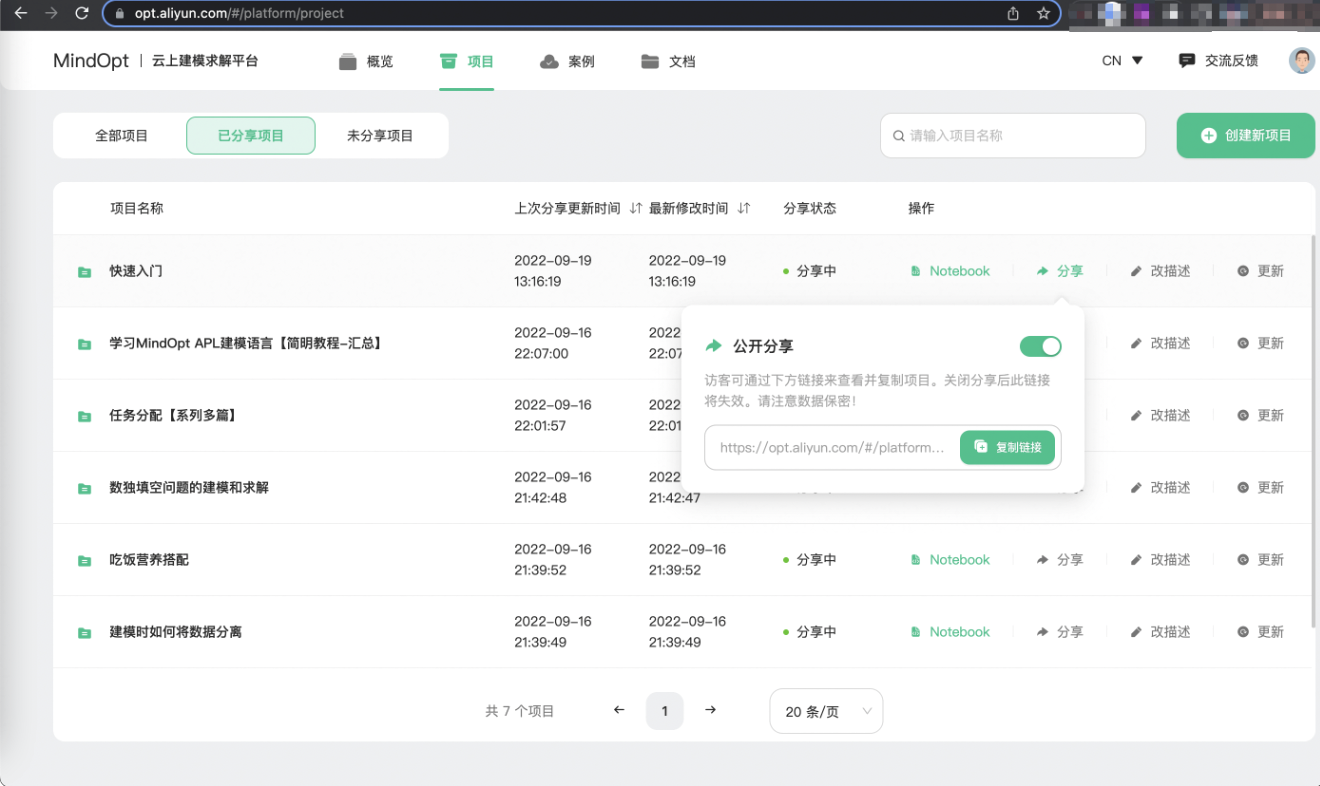Select page number 1
This screenshot has width=1320, height=786.
coord(665,711)
